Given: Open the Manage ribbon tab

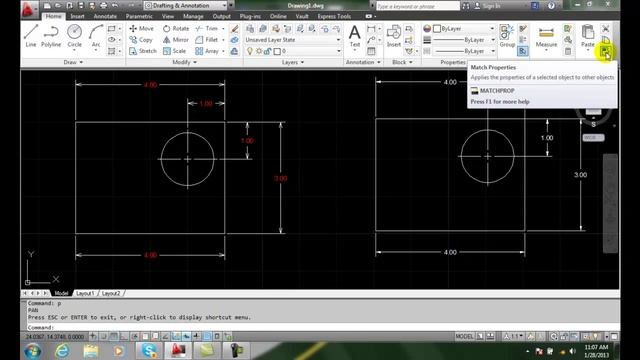Looking at the screenshot, I should 193,16.
